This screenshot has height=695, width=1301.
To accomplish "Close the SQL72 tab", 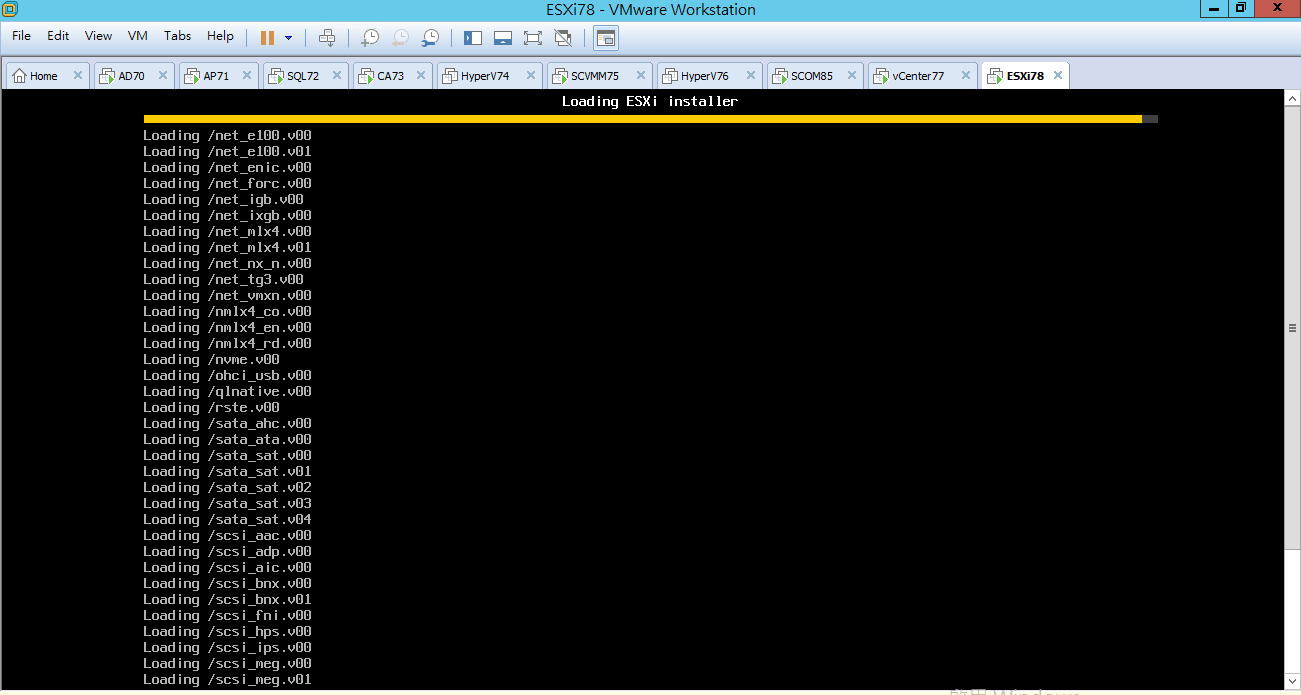I will point(336,75).
